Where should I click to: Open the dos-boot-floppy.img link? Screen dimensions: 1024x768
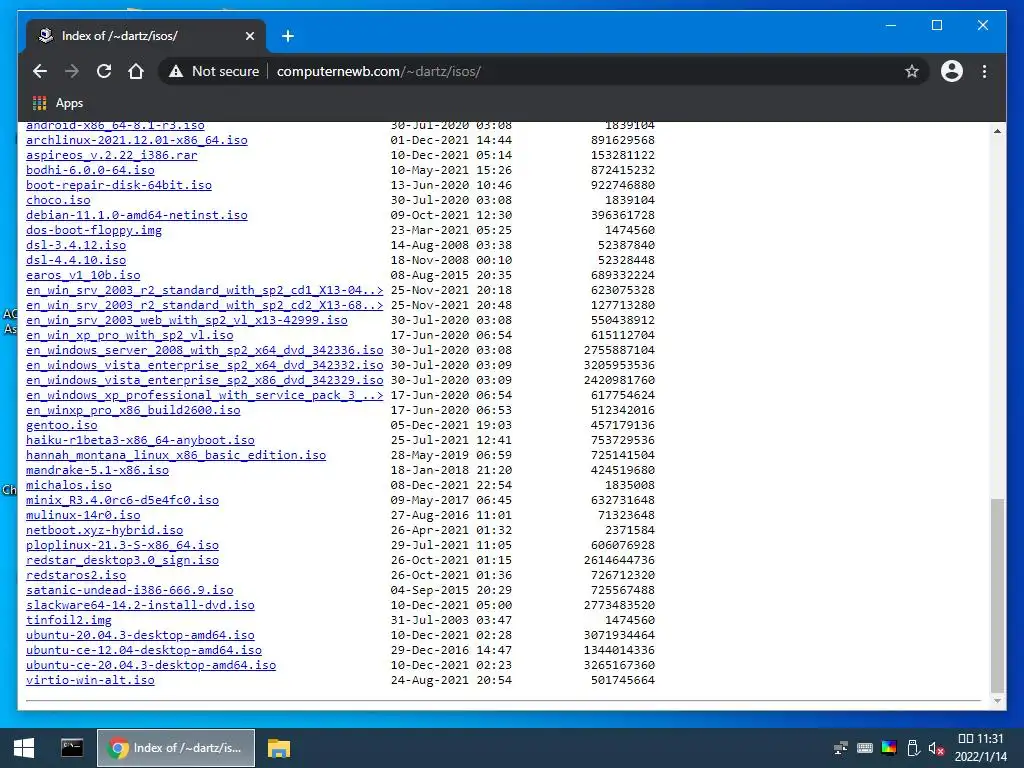pyautogui.click(x=94, y=230)
